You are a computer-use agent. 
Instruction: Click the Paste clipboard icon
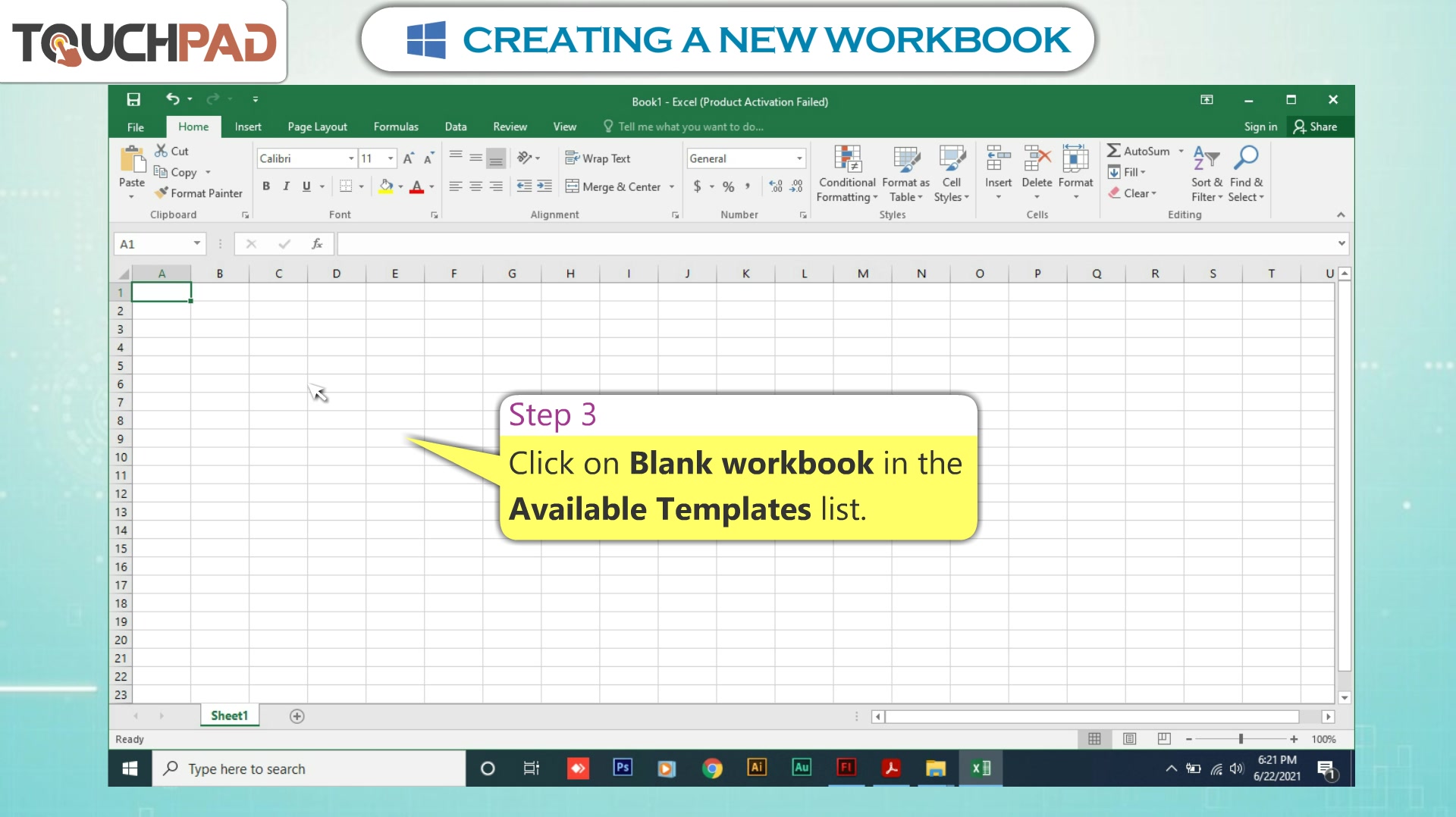tap(132, 159)
